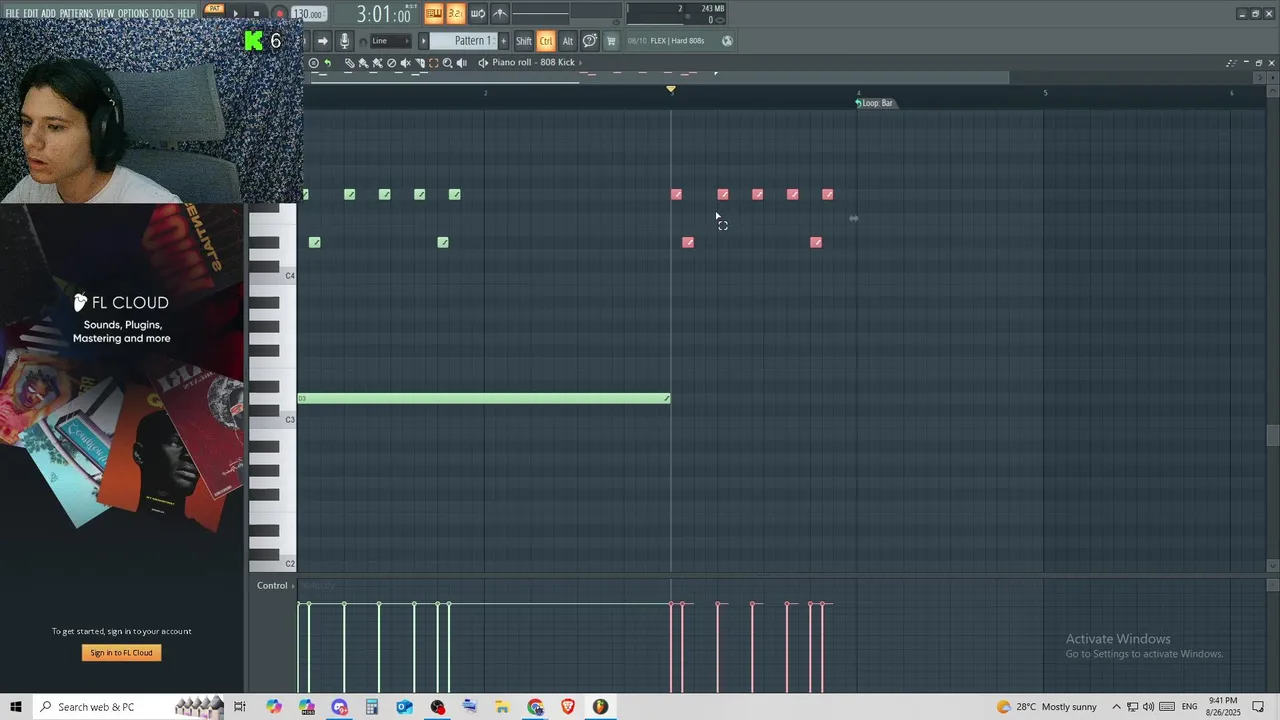
Task: Open Windows Start menu
Action: pyautogui.click(x=16, y=707)
